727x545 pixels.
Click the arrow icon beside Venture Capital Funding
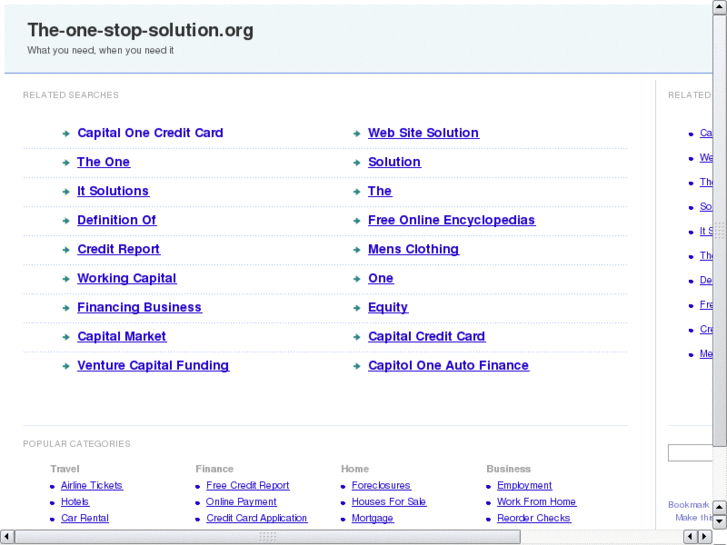[66, 366]
